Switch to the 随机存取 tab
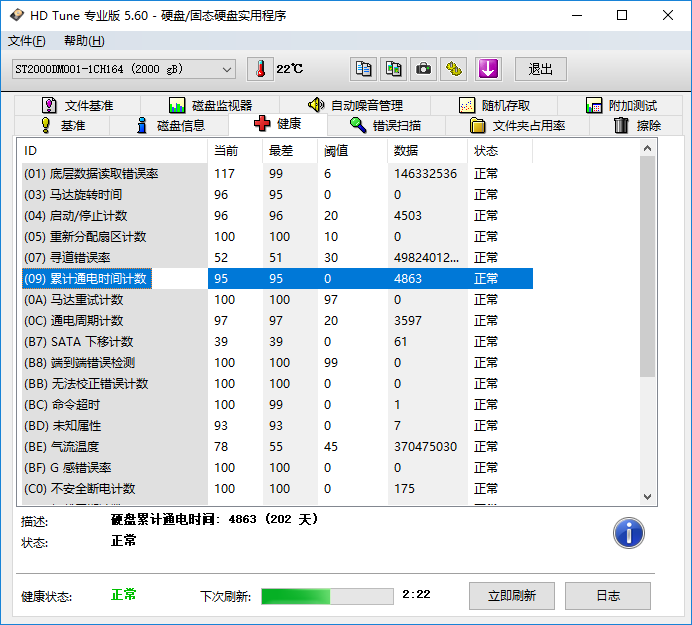Screen dimensions: 692x625 coord(494,105)
